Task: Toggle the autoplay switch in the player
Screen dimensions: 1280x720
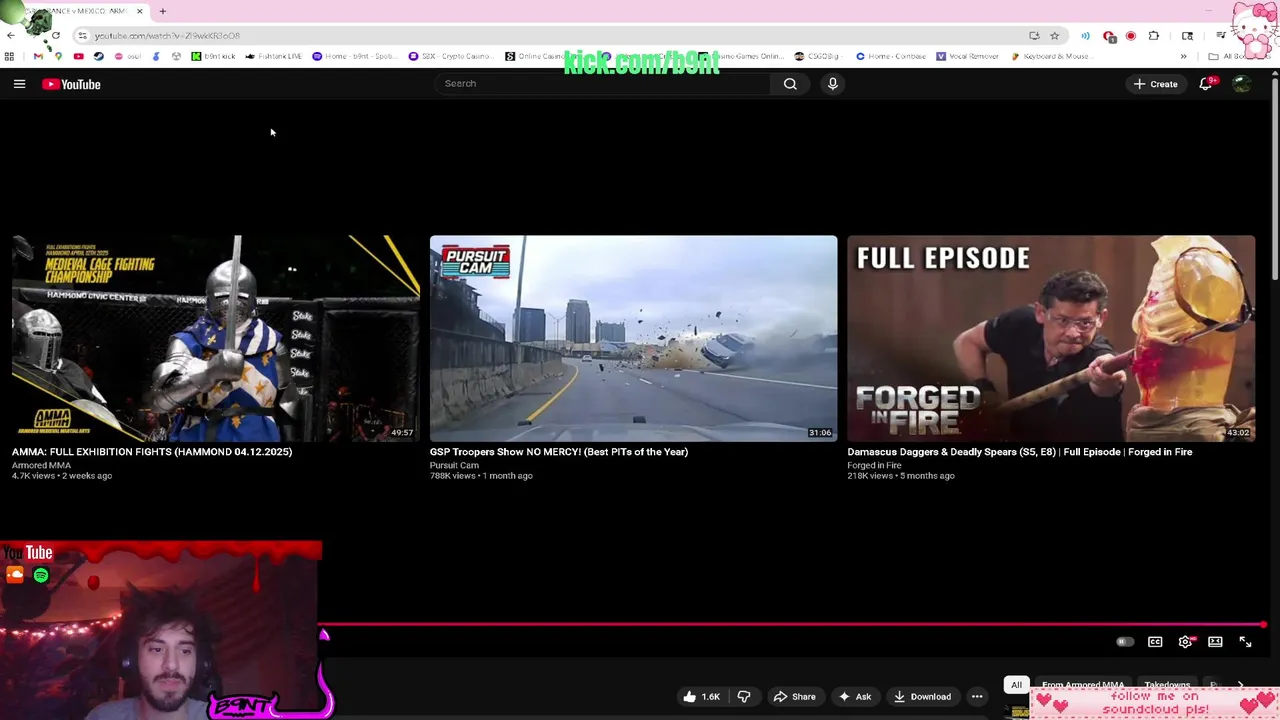Action: pos(1124,642)
